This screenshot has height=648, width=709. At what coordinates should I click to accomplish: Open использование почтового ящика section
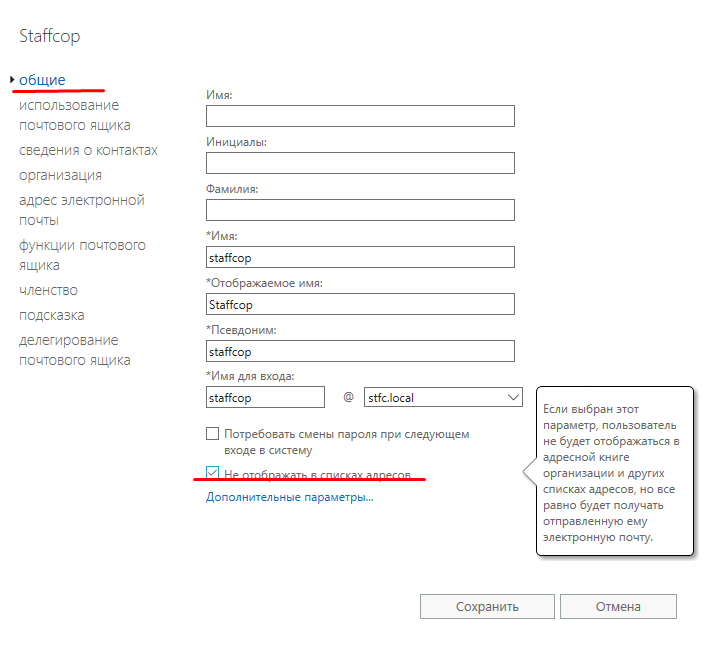(75, 115)
